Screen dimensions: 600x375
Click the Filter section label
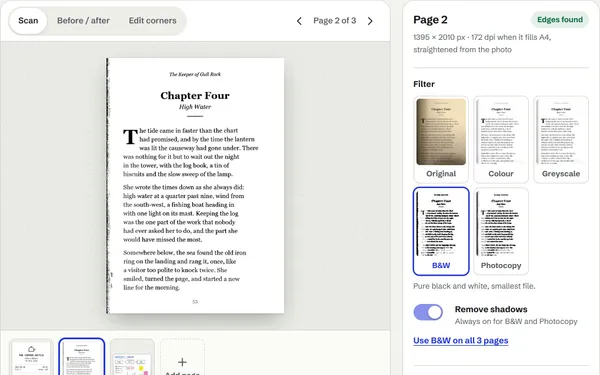click(x=424, y=84)
